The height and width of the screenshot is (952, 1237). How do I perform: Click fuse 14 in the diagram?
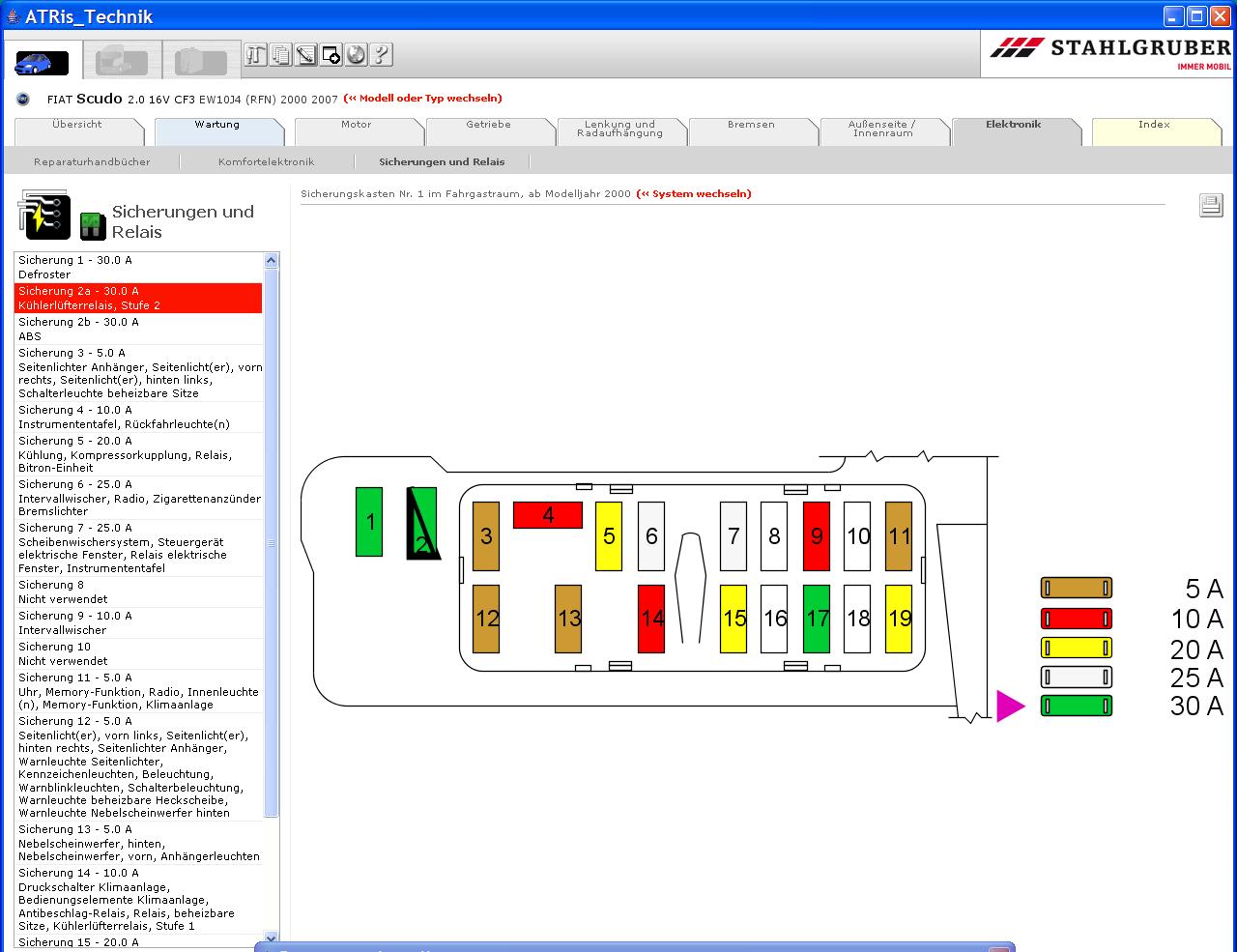(x=652, y=619)
